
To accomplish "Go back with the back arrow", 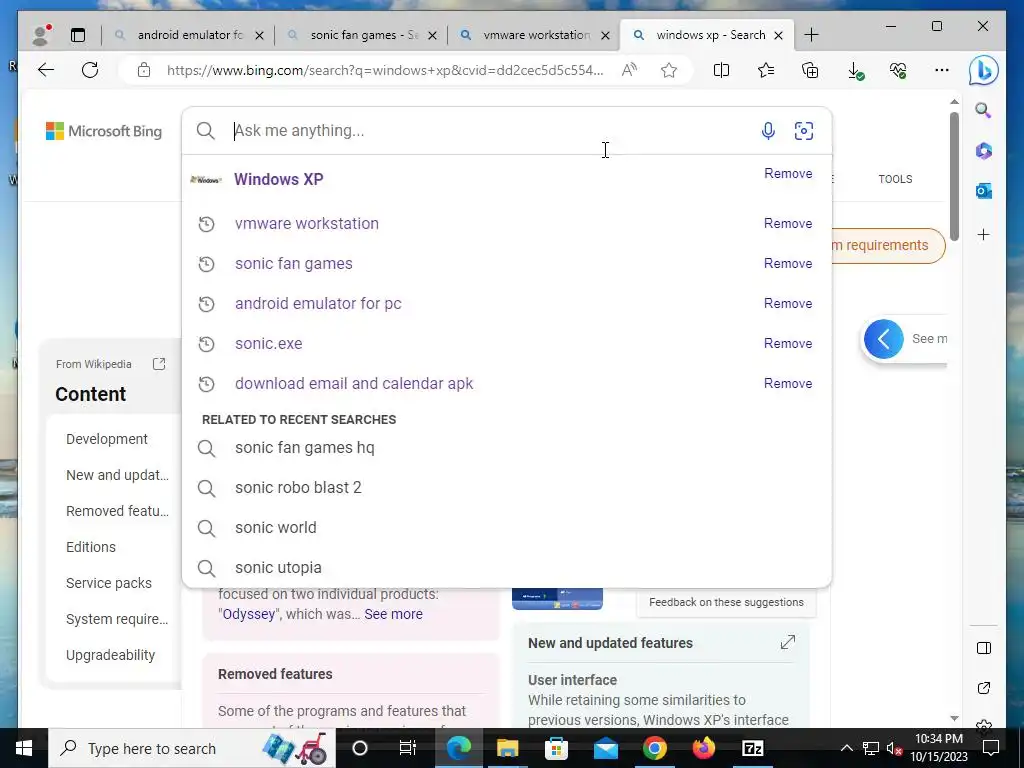I will tap(46, 70).
